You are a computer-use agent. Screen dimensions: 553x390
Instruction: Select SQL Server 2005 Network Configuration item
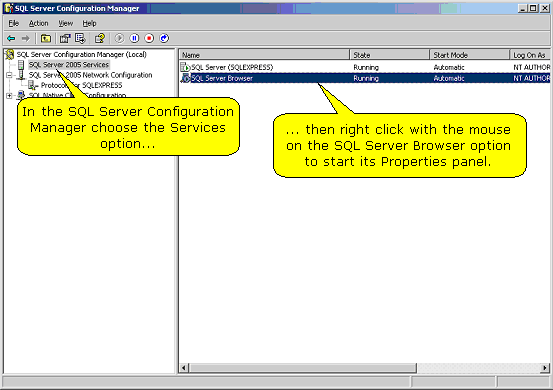pyautogui.click(x=90, y=75)
